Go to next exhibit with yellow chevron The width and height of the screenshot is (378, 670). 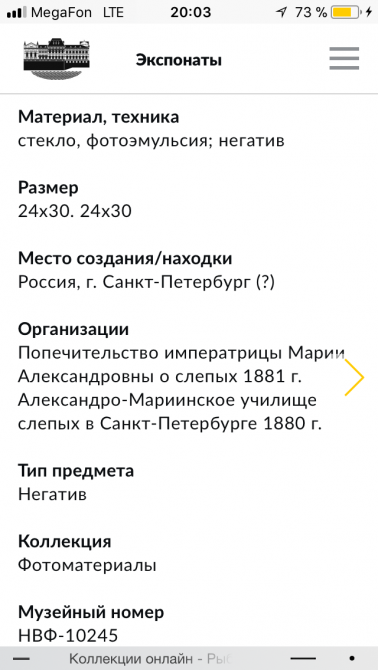coord(354,377)
